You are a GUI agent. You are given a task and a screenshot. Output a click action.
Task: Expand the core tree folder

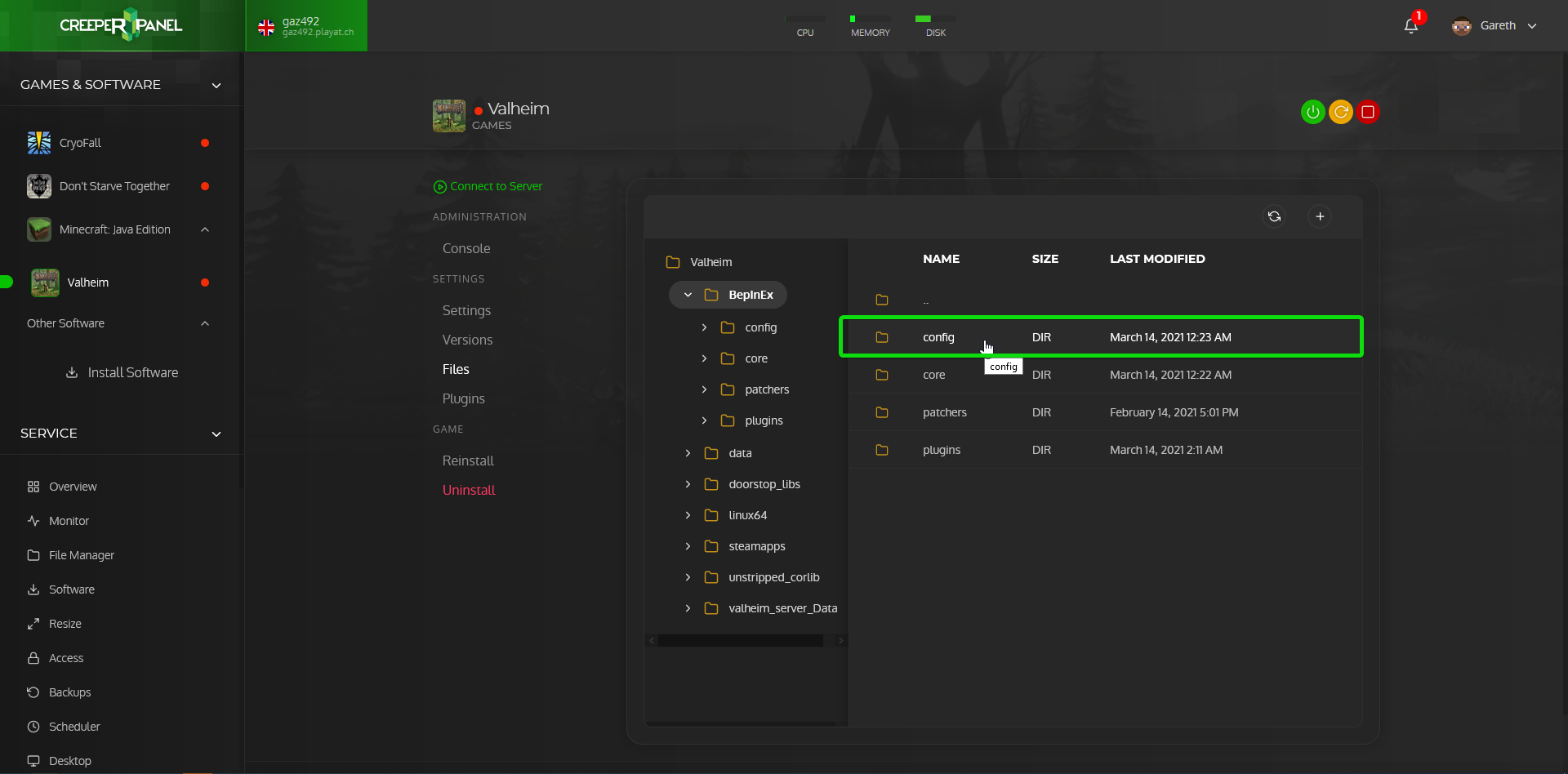coord(705,358)
